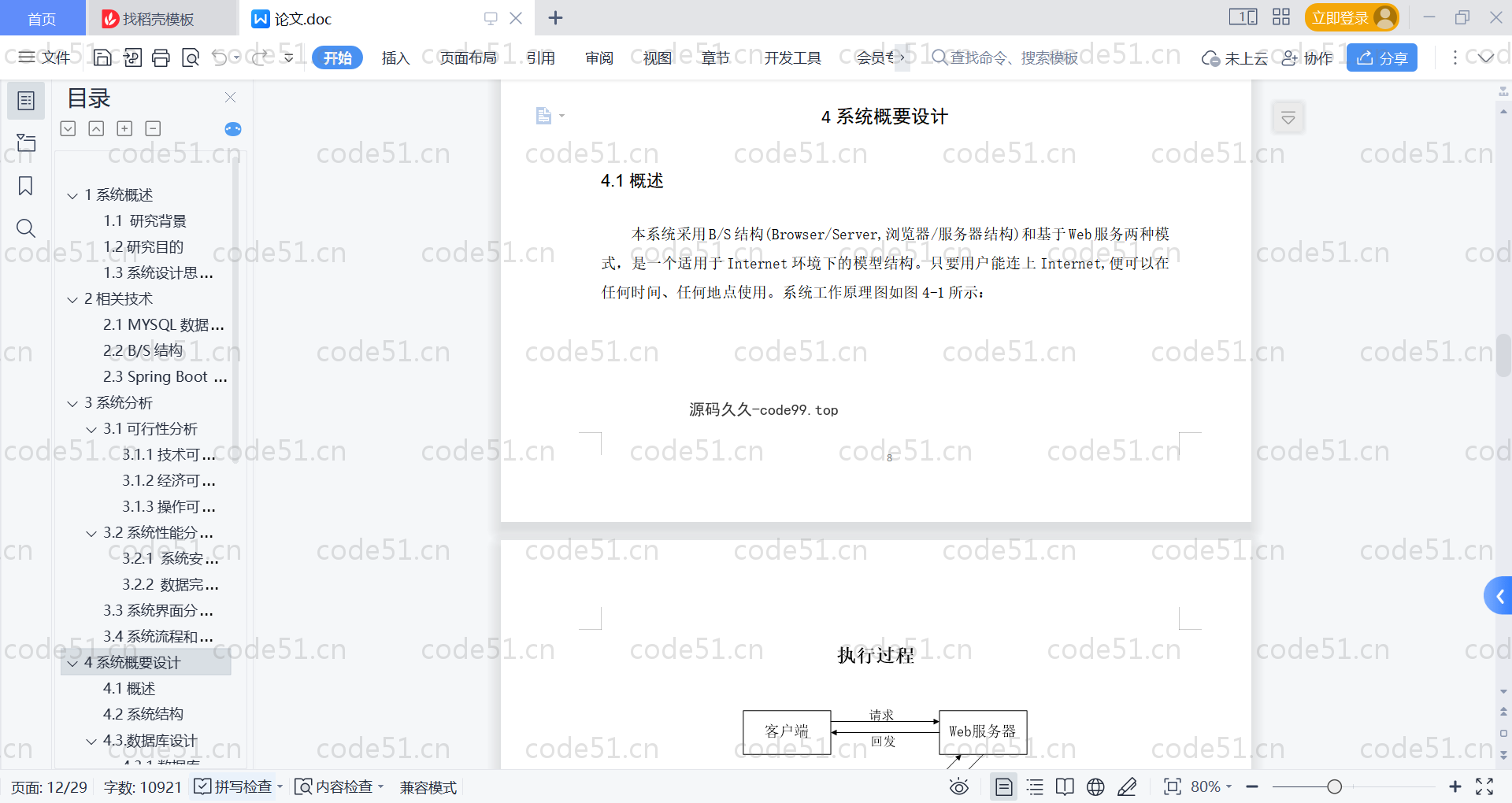Toggle the pen annotation mode icon

pos(1127,786)
